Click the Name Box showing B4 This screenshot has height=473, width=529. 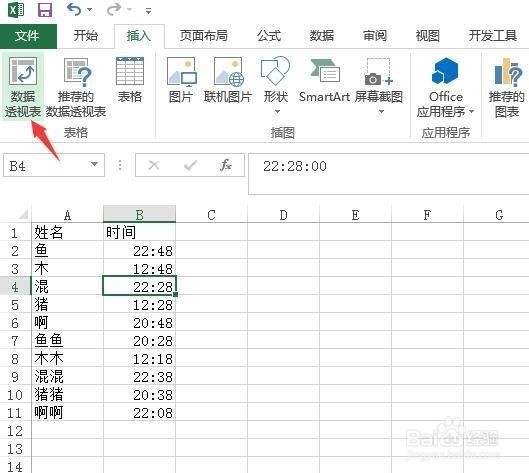(46, 165)
